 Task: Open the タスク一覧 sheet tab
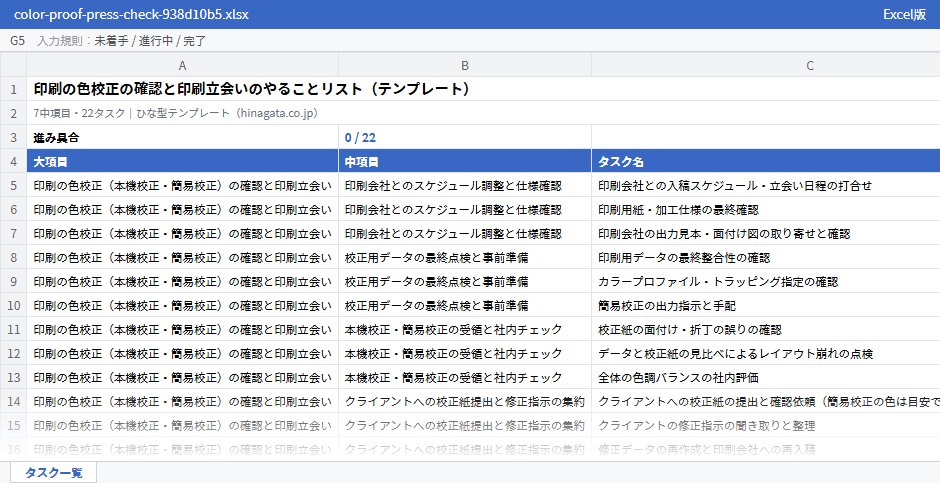(x=53, y=472)
